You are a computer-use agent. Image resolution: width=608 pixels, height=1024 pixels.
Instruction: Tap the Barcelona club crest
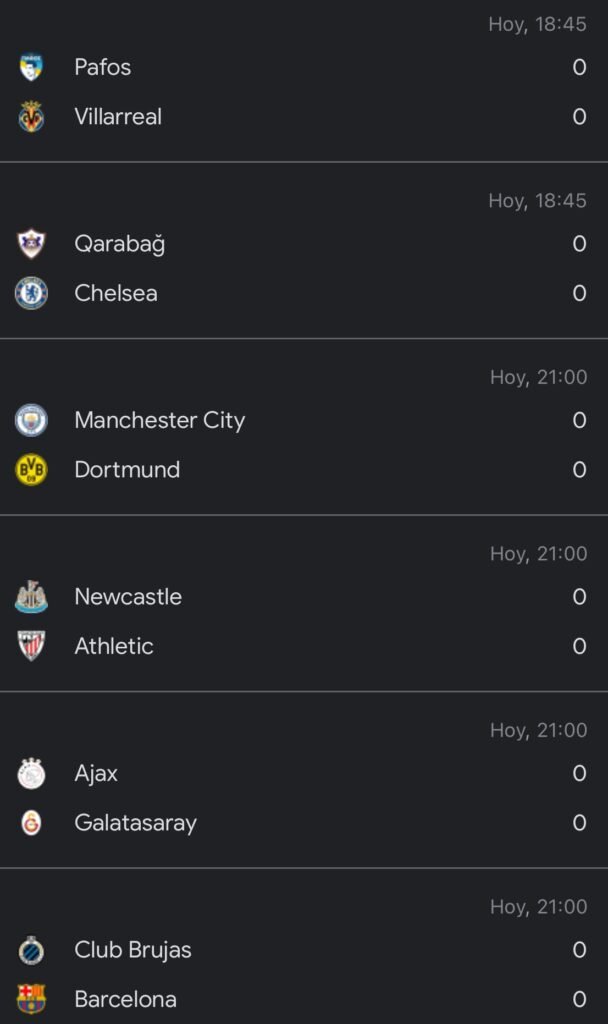point(31,999)
